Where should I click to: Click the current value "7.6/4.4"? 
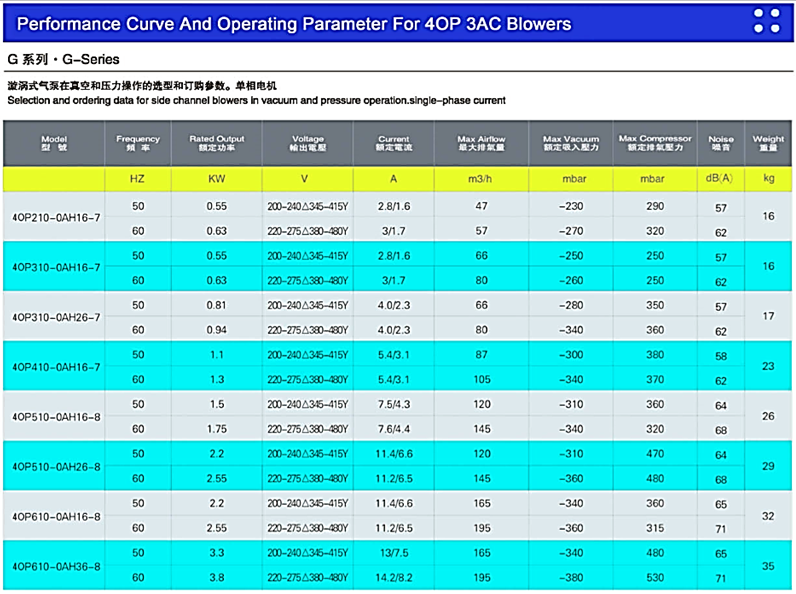tap(394, 429)
